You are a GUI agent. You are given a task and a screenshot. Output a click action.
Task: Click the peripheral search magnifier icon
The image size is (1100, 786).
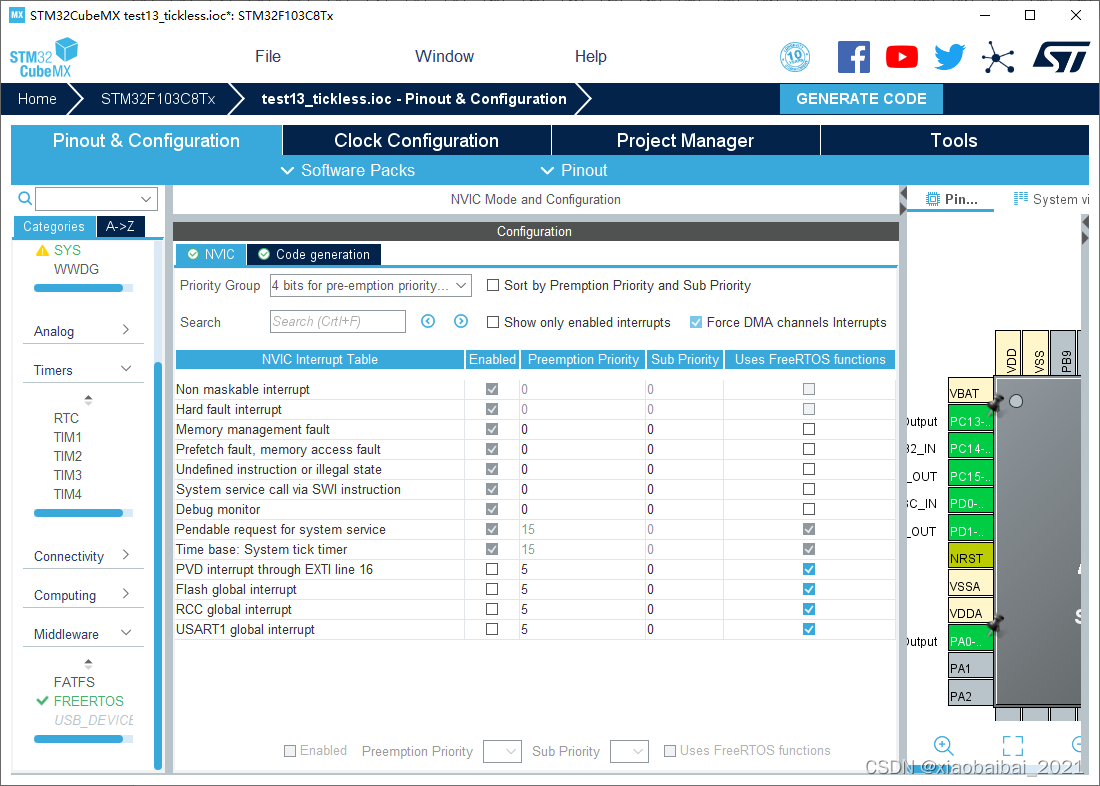tap(25, 199)
